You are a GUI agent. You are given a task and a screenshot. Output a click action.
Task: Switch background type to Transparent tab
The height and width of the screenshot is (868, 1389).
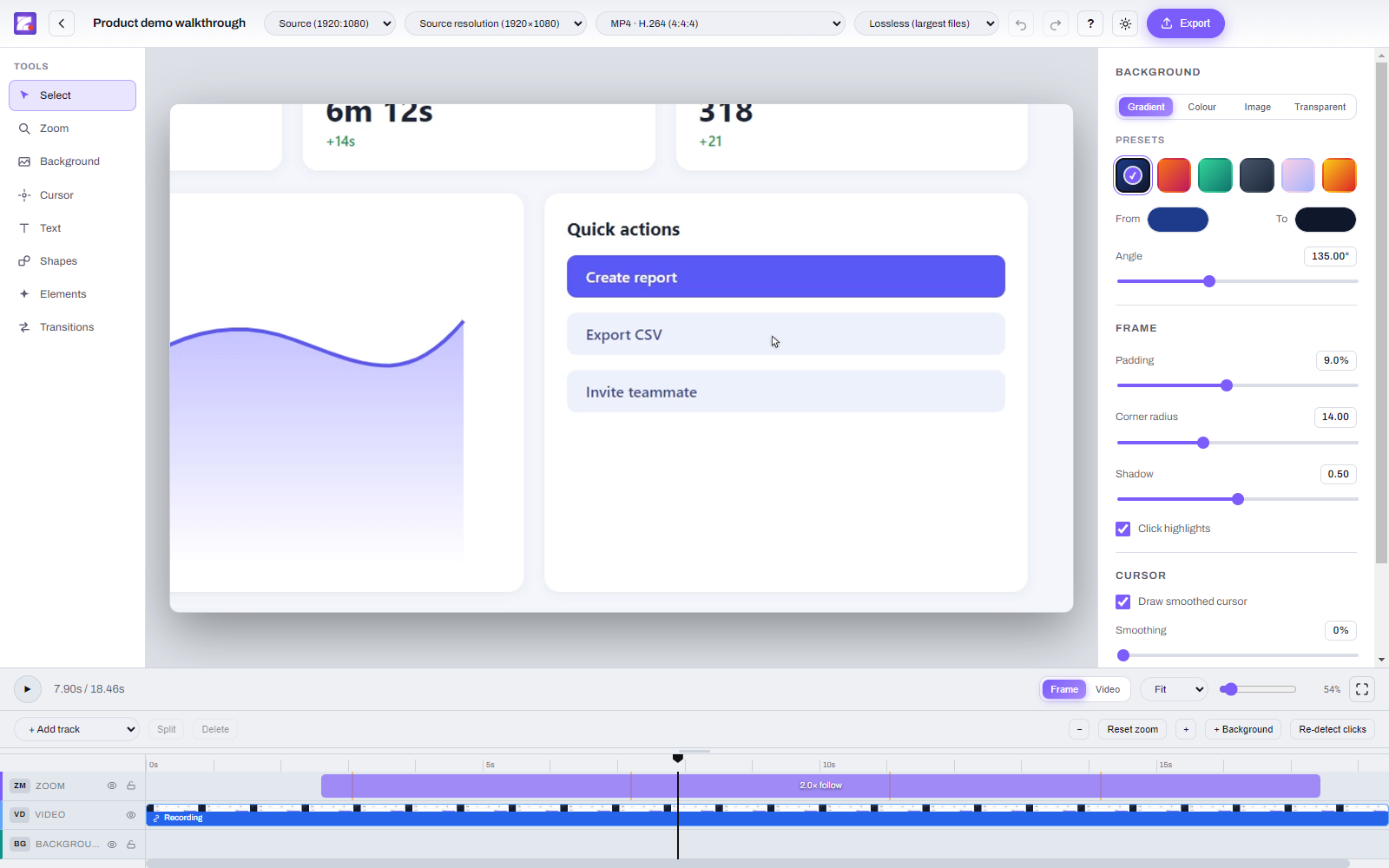tap(1320, 107)
